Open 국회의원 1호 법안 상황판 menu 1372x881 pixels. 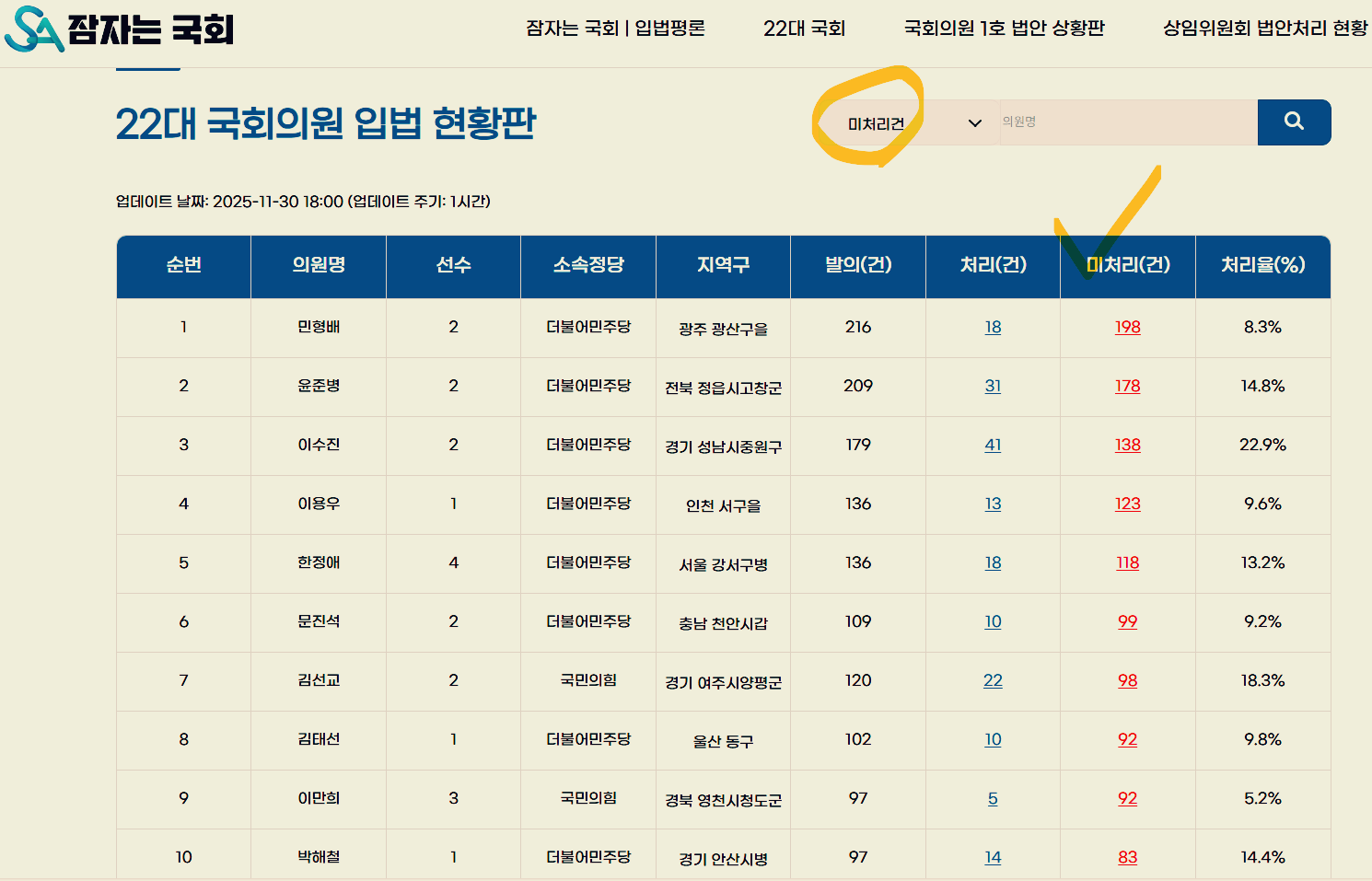1004,29
